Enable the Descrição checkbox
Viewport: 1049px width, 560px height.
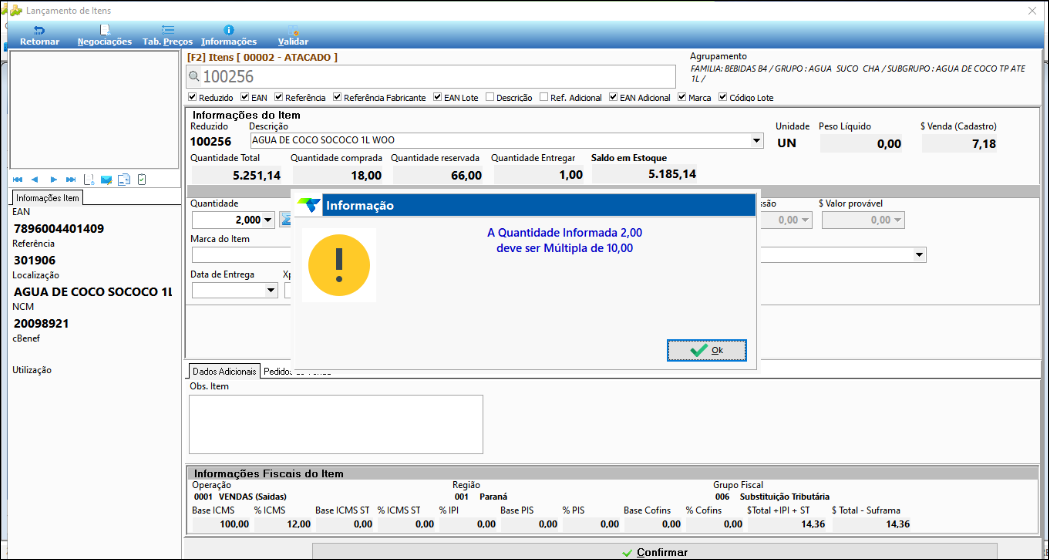pyautogui.click(x=490, y=97)
